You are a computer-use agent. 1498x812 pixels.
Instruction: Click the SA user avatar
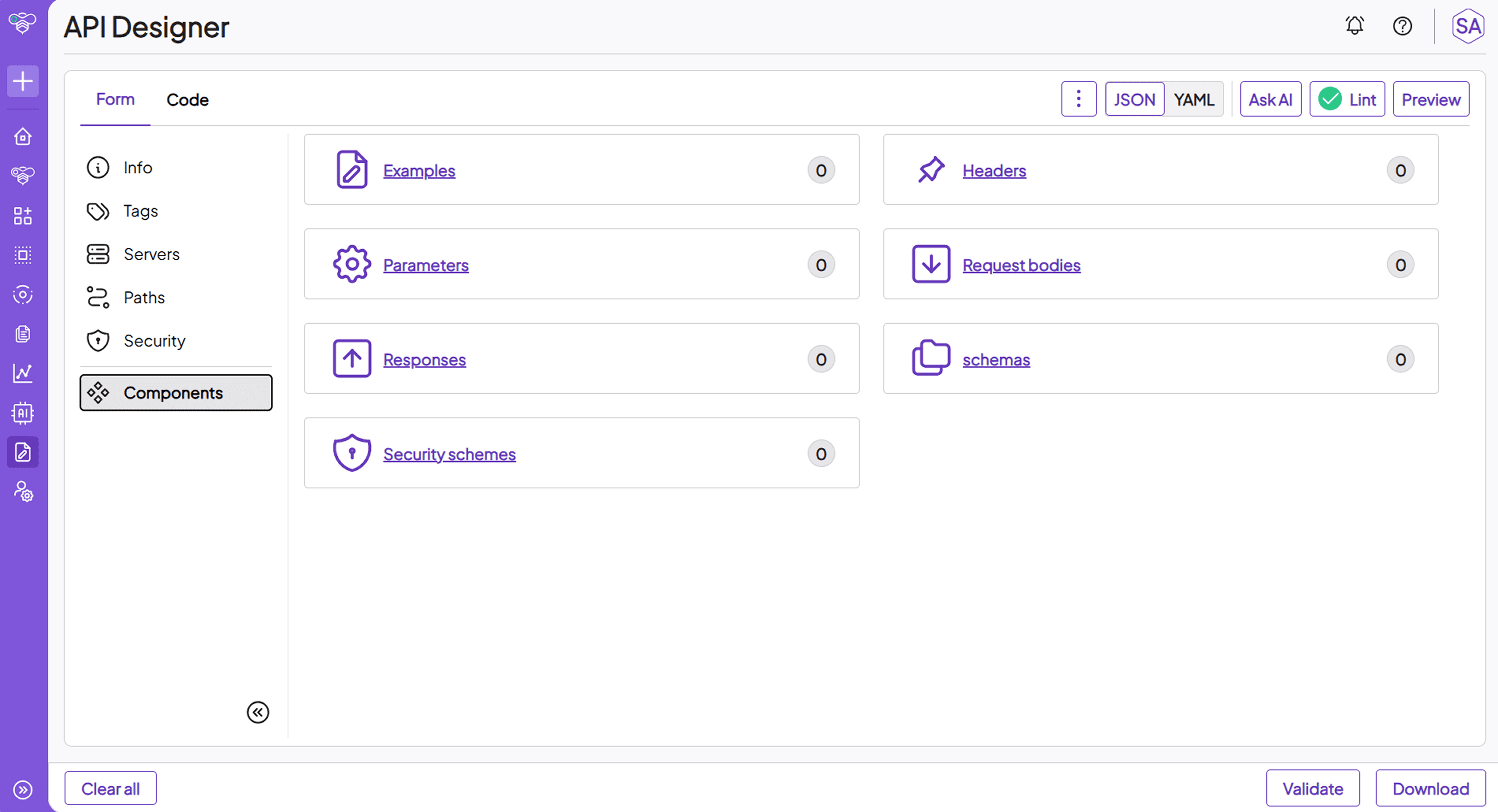click(1468, 26)
